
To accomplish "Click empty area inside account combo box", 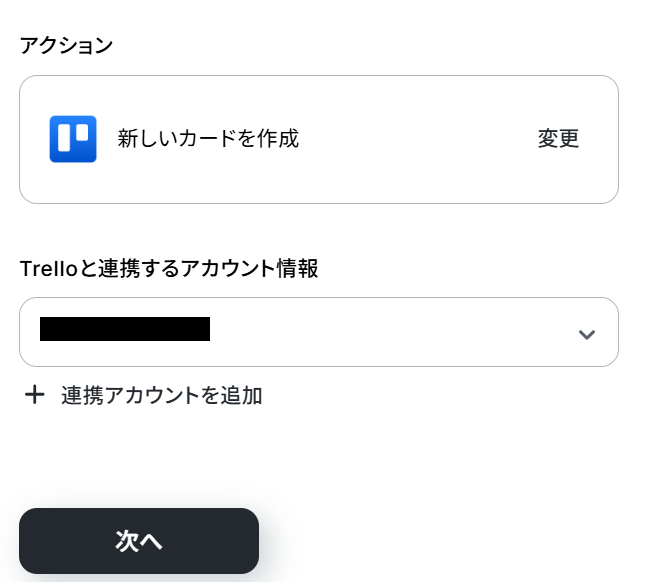I will (x=390, y=332).
